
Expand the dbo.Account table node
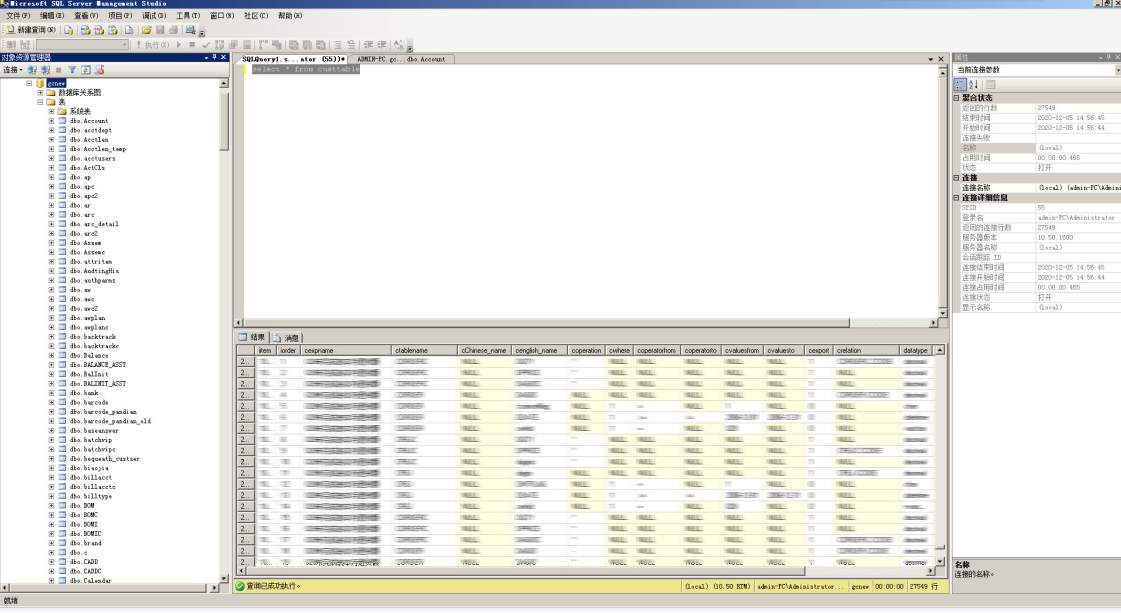click(51, 121)
